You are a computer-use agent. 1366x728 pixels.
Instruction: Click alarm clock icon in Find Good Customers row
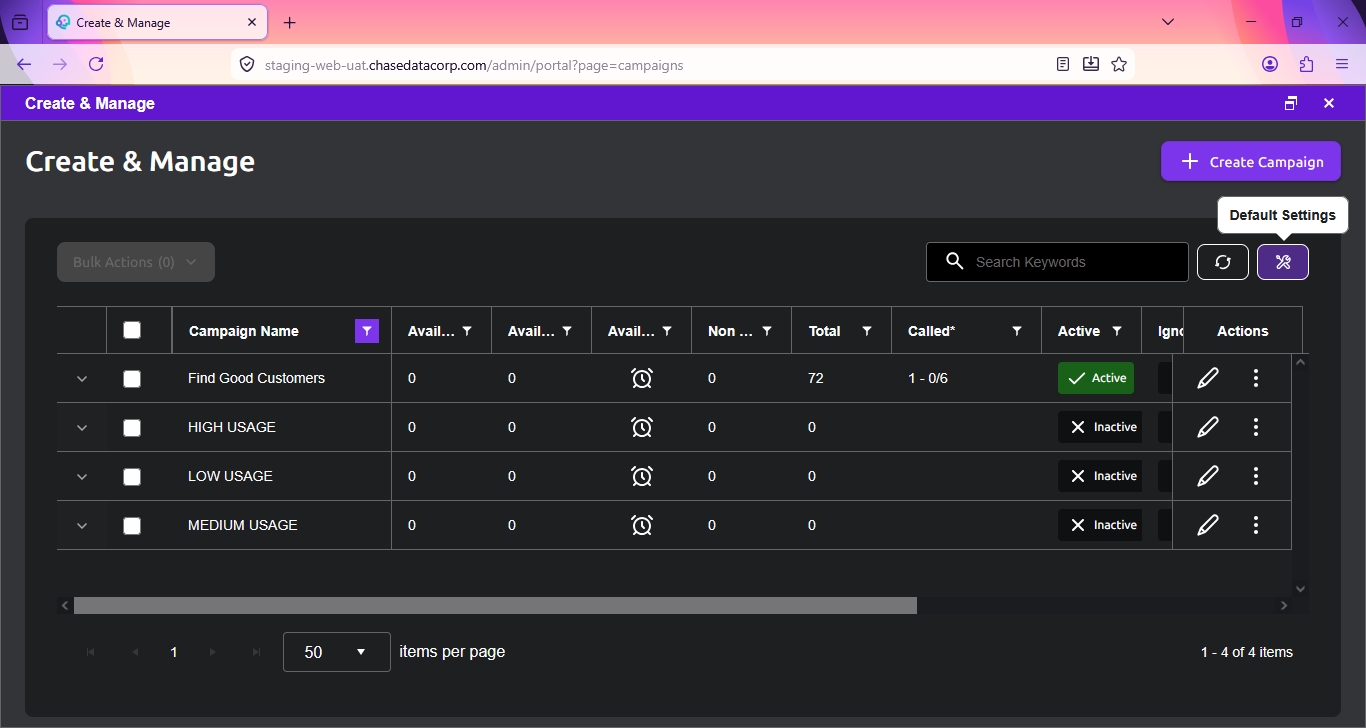pos(642,378)
